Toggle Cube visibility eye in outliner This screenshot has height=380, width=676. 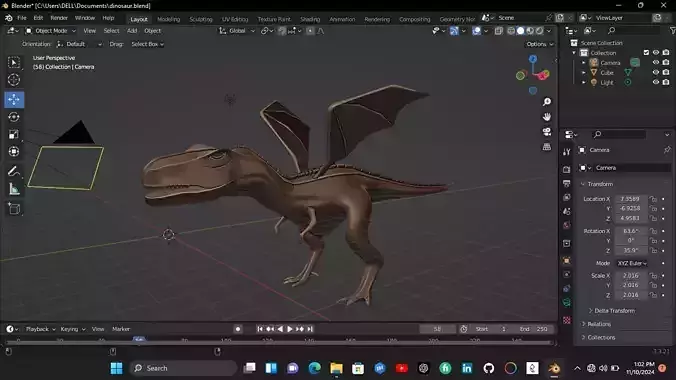tap(656, 72)
